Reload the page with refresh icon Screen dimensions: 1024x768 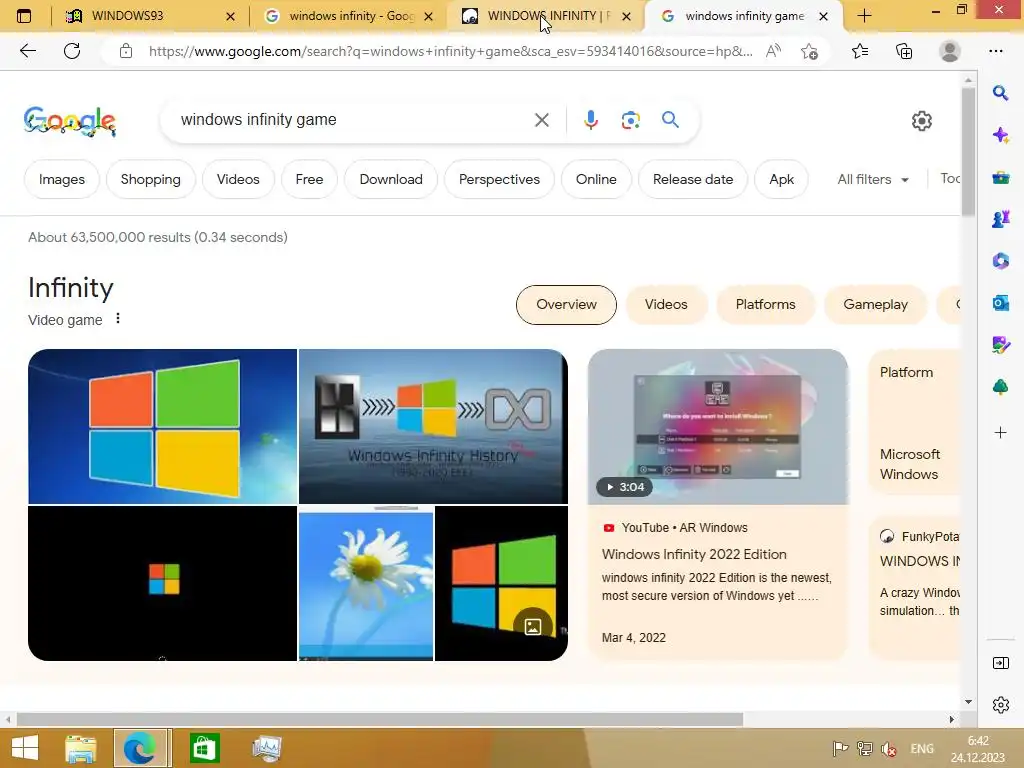click(x=72, y=51)
